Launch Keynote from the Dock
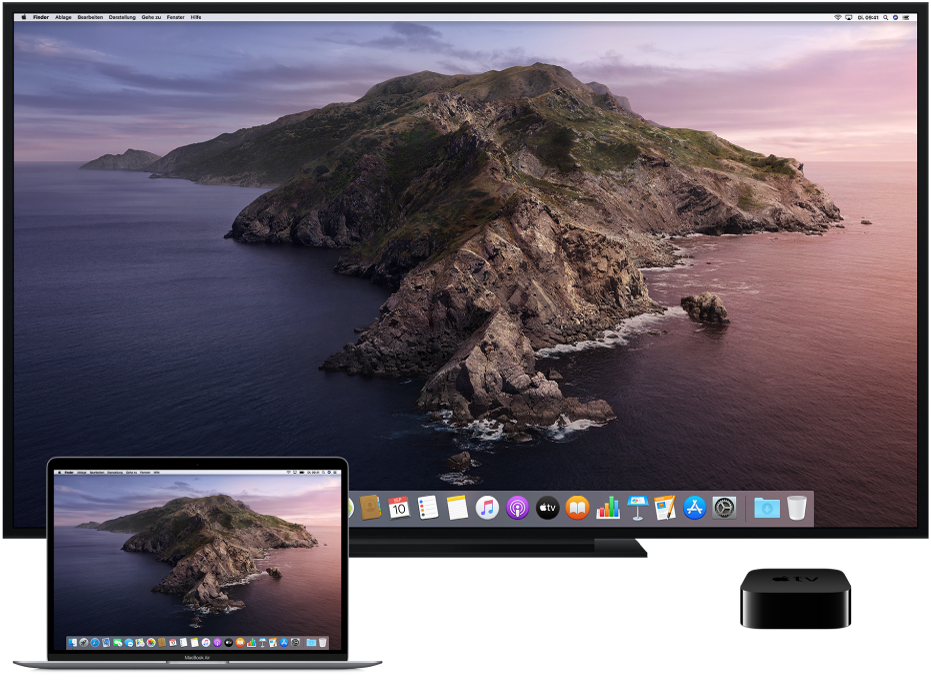Viewport: 931px width, 689px height. point(638,508)
